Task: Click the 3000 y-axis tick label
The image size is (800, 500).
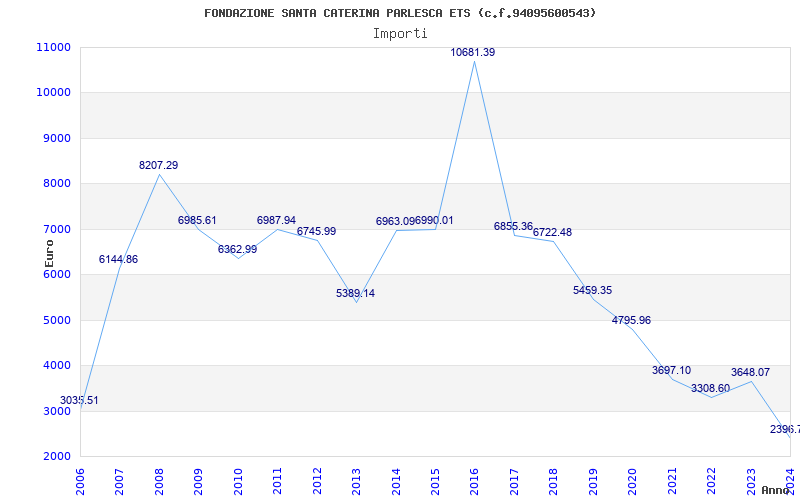Action: point(55,411)
